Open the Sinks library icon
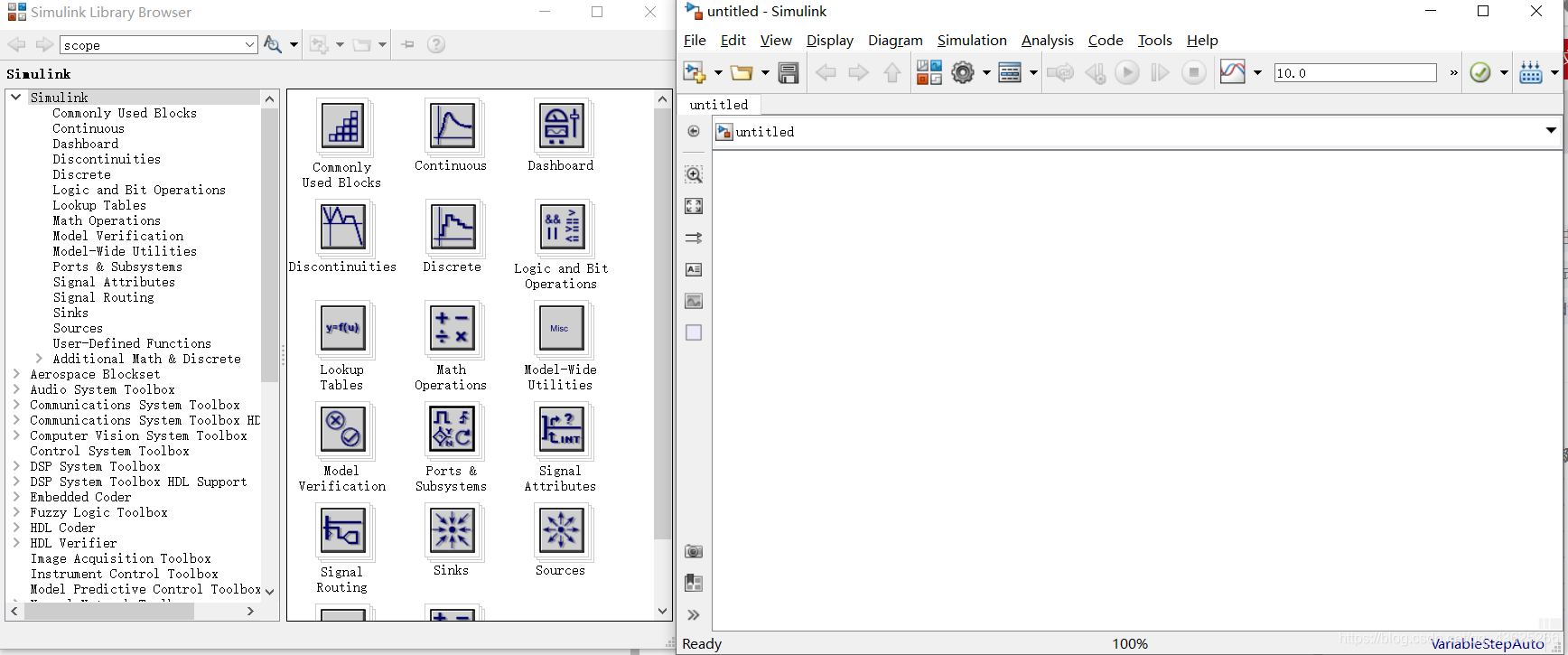 (453, 531)
